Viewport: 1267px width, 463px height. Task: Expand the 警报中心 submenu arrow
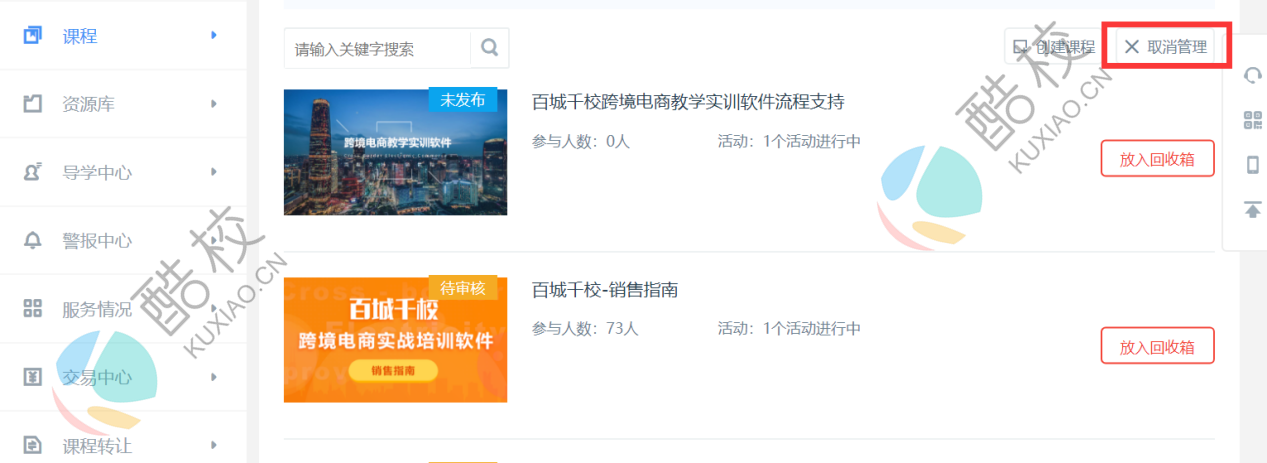click(x=213, y=240)
